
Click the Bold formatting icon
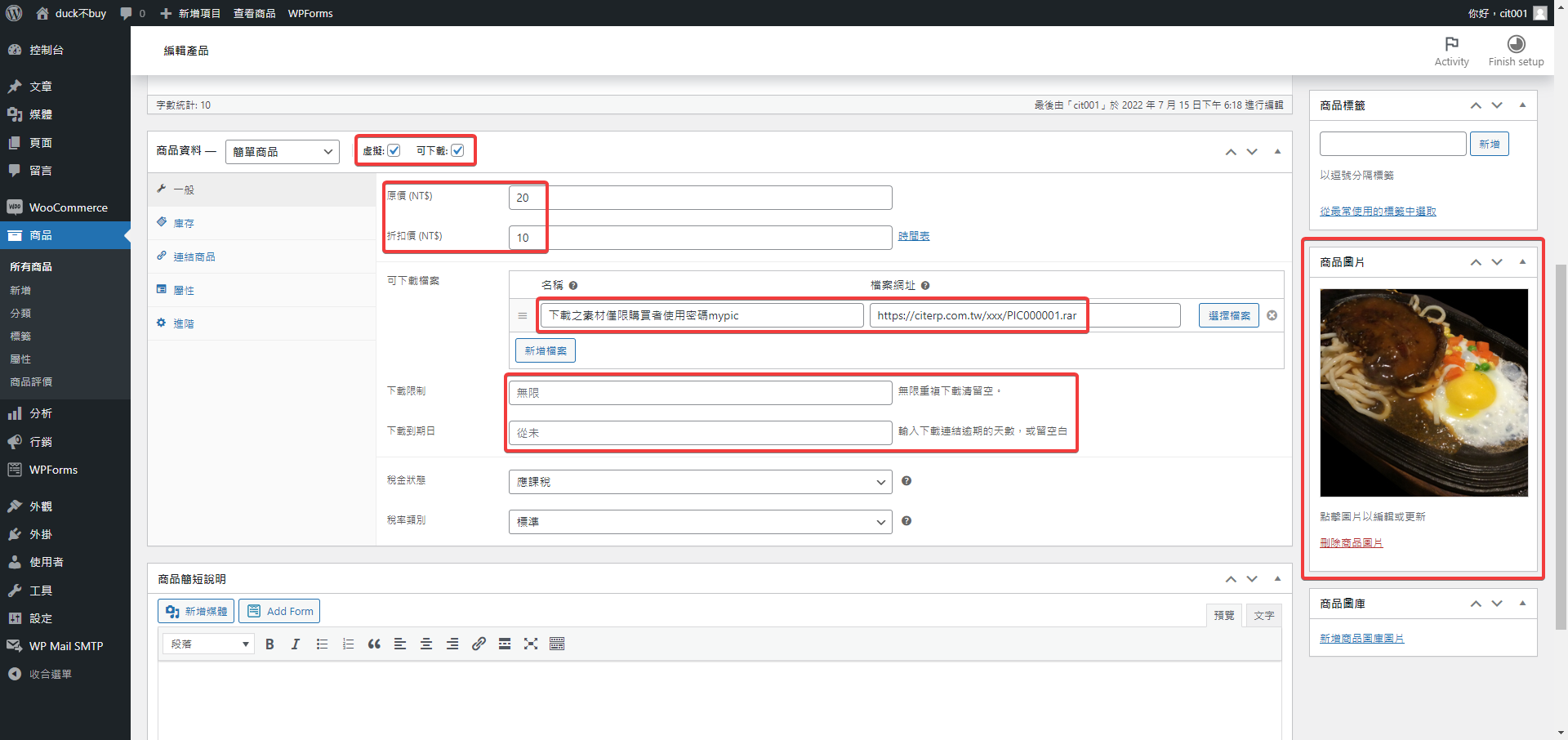pyautogui.click(x=269, y=644)
